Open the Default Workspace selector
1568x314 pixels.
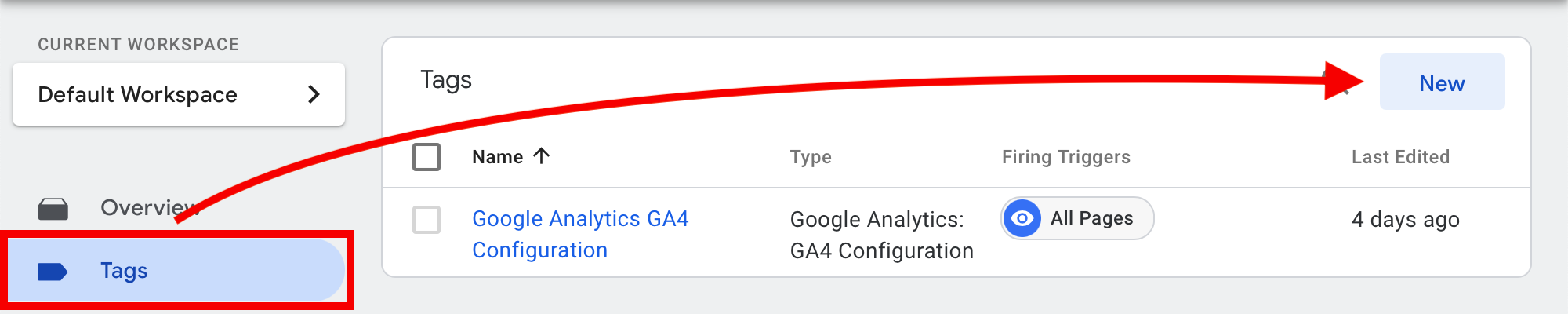[x=179, y=94]
